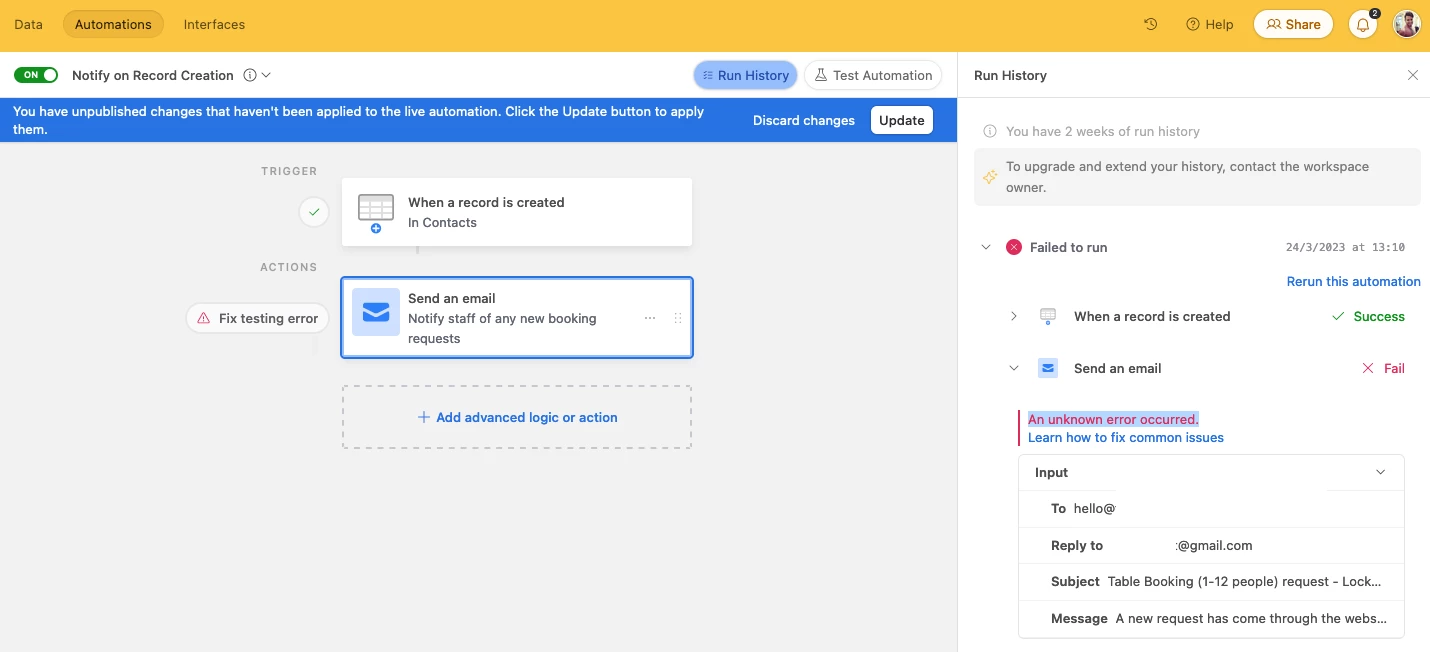Select When a record is created trigger card

pos(517,212)
